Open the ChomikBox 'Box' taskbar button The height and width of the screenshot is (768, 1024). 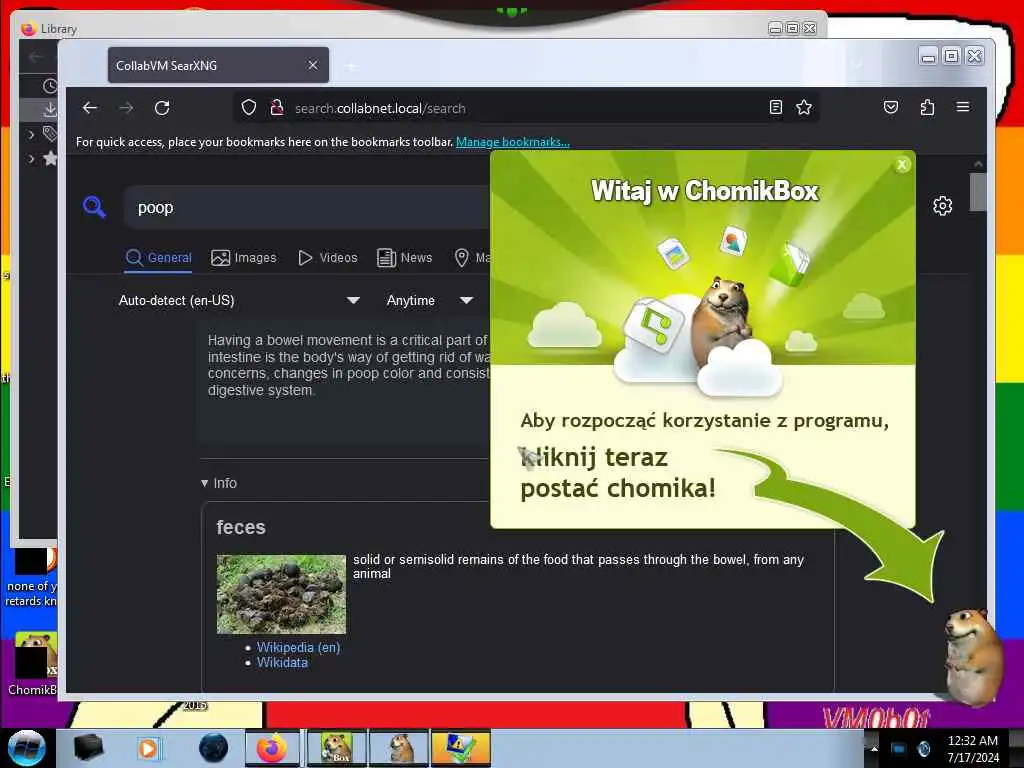pyautogui.click(x=337, y=748)
